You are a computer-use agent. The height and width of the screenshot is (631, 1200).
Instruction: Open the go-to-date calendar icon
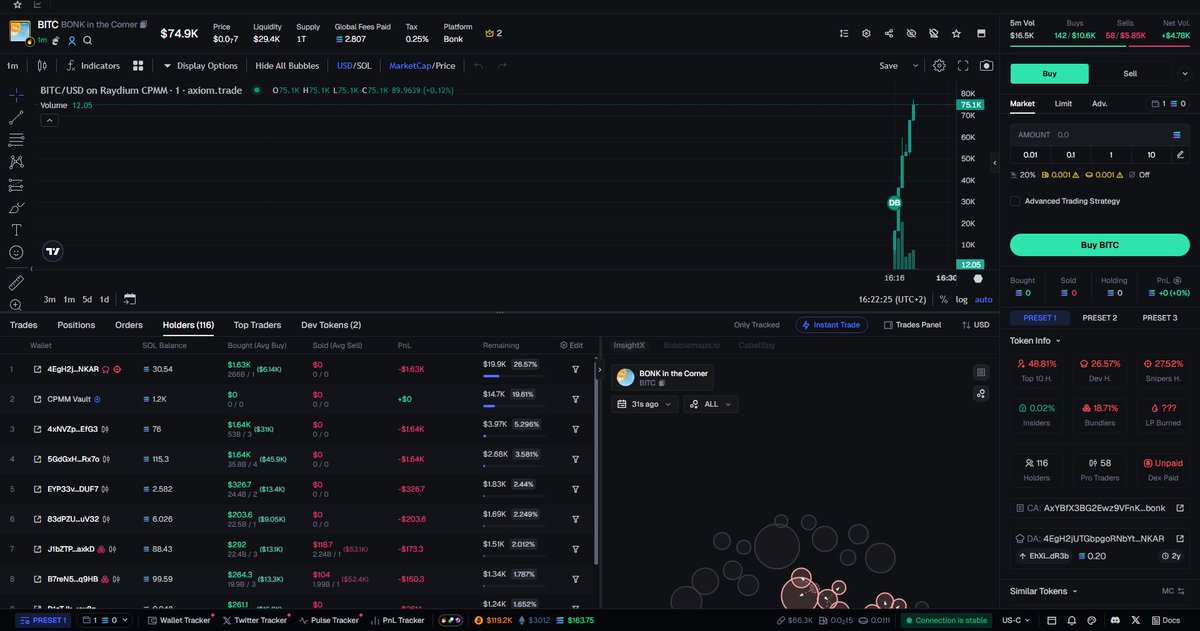(130, 299)
